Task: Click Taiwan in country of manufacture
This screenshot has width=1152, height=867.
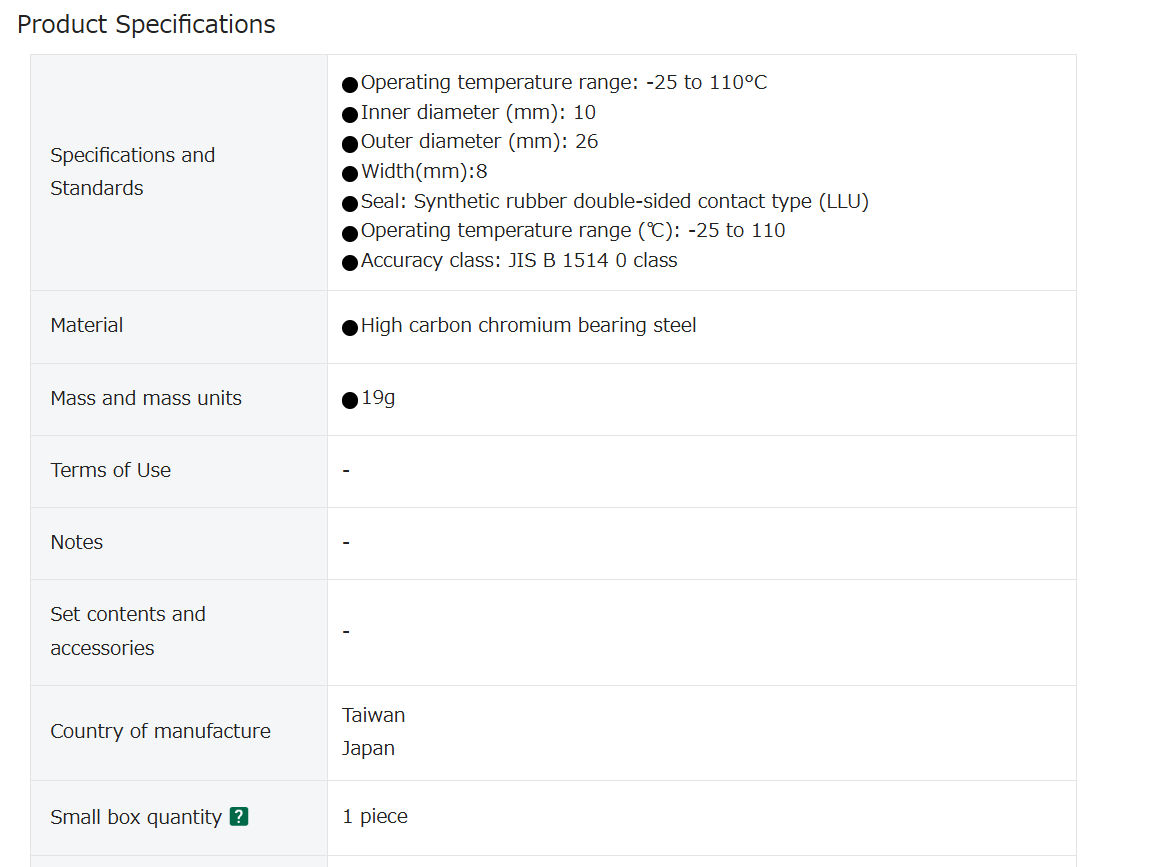Action: point(373,715)
